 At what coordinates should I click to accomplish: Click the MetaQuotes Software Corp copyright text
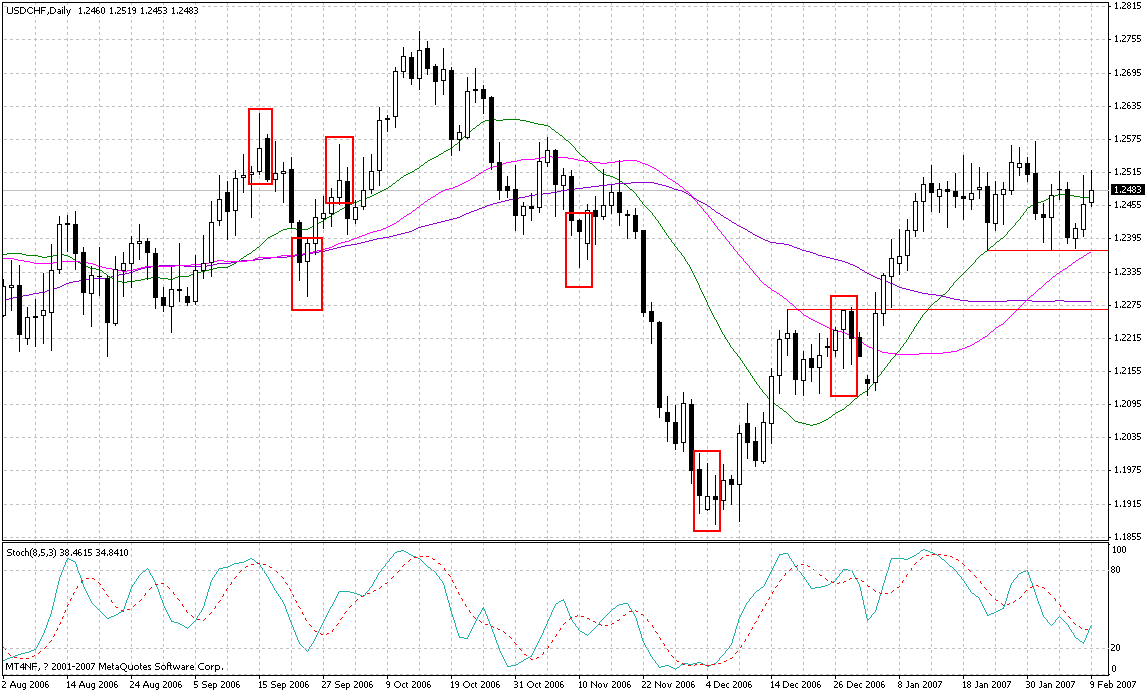(x=115, y=664)
